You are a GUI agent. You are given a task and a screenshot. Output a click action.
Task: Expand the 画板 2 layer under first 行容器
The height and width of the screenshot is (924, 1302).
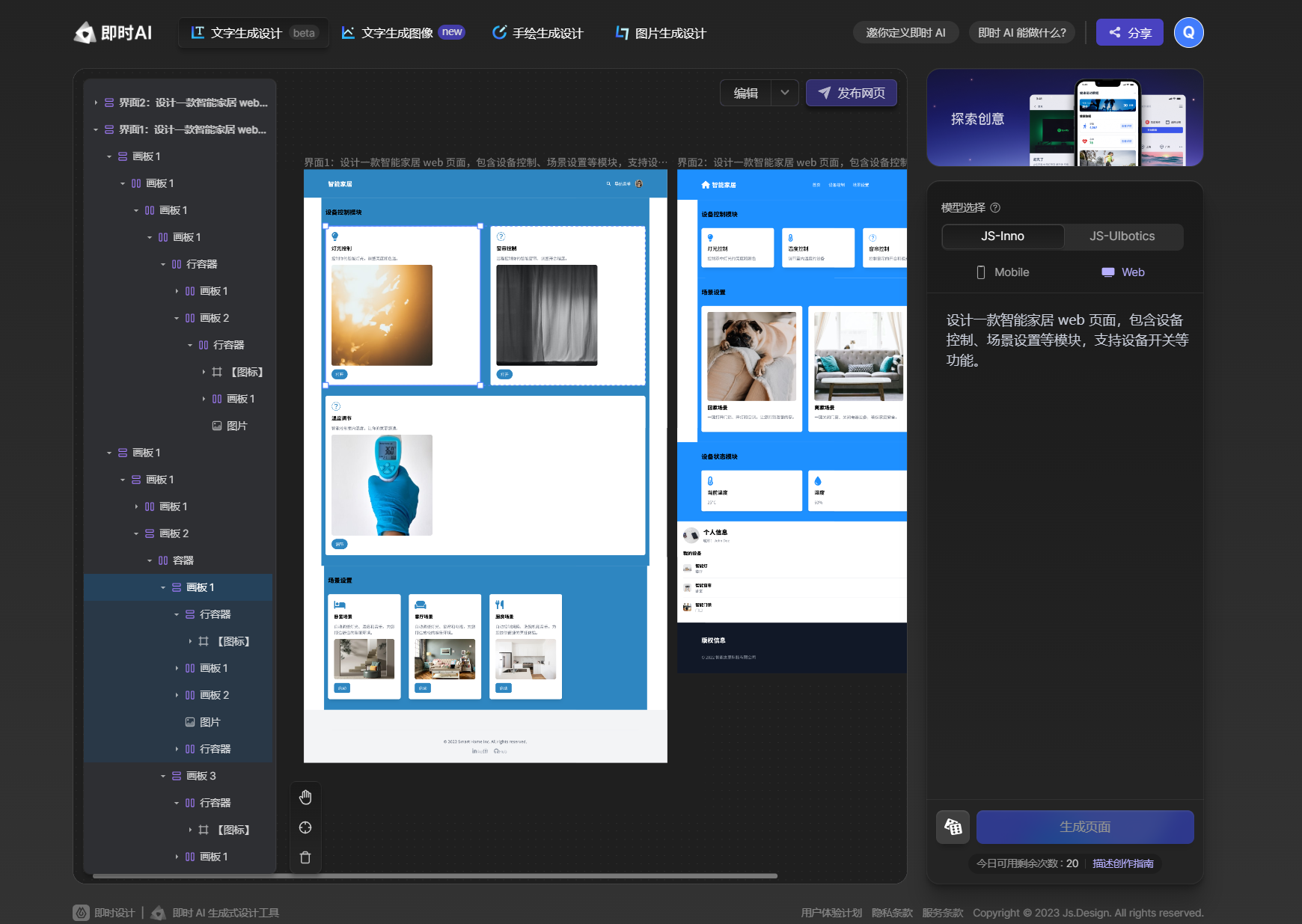[177, 318]
